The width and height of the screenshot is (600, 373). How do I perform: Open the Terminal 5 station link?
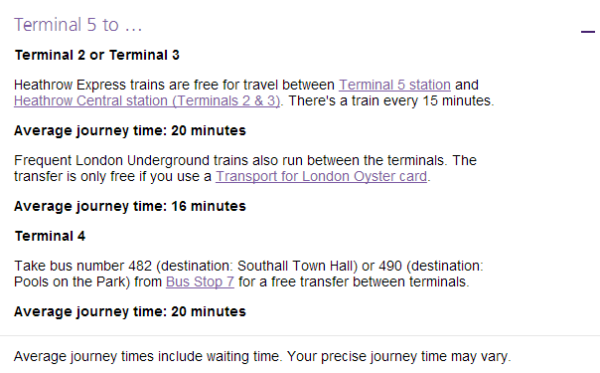pyautogui.click(x=395, y=85)
